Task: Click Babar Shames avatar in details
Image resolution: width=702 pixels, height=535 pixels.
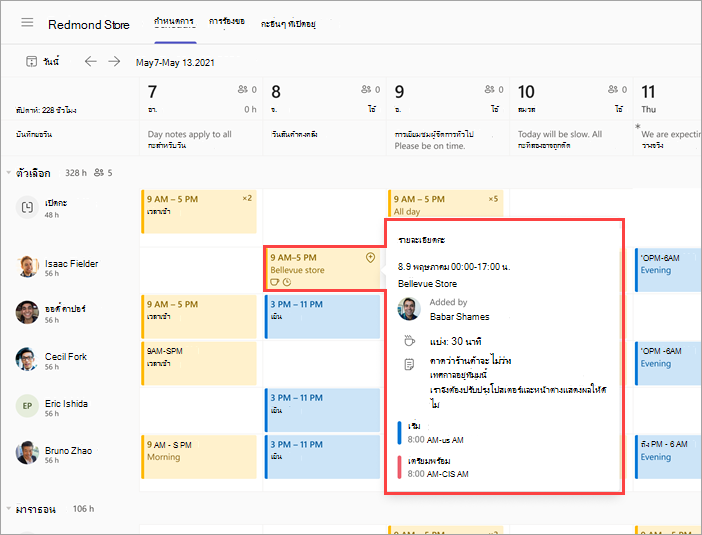Action: click(x=409, y=309)
